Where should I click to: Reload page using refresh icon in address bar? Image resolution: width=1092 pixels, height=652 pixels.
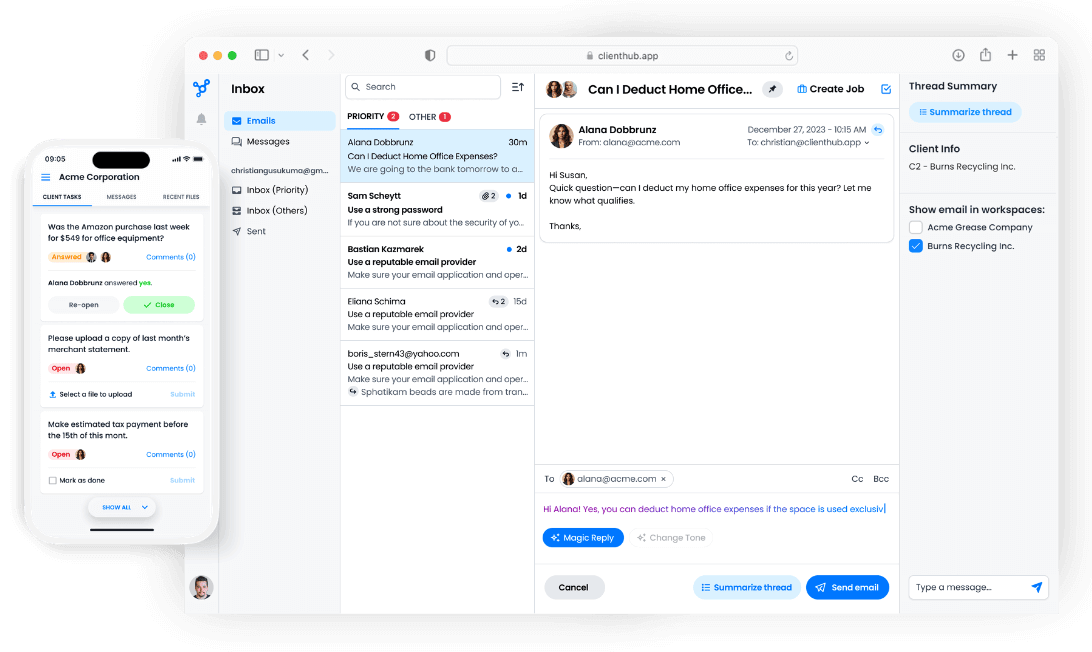tap(788, 56)
